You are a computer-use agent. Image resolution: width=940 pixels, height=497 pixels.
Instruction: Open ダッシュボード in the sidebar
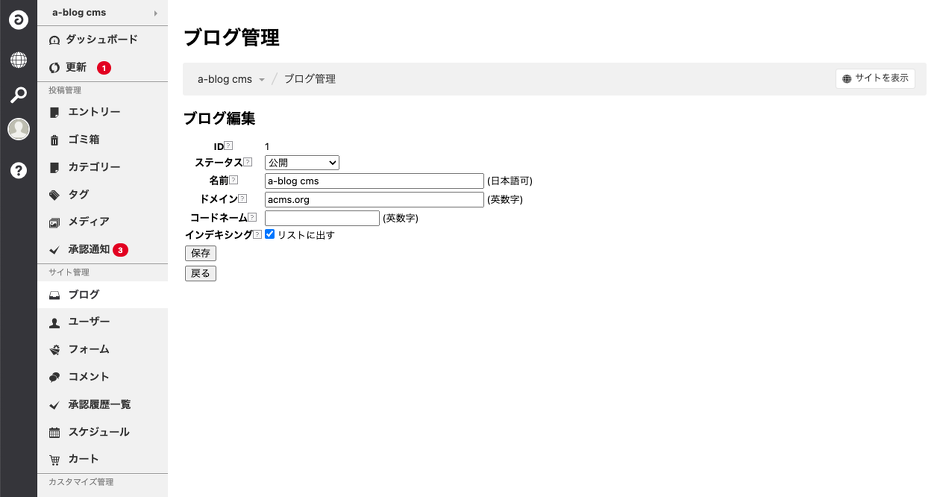103,40
